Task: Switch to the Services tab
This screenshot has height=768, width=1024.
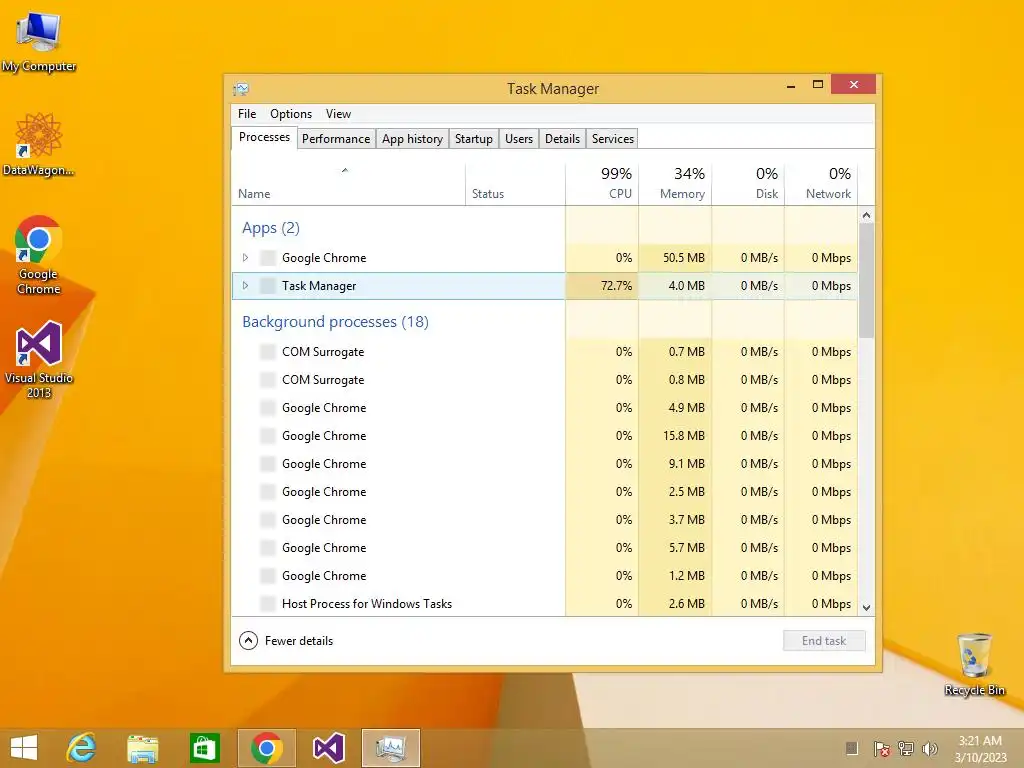Action: point(613,138)
